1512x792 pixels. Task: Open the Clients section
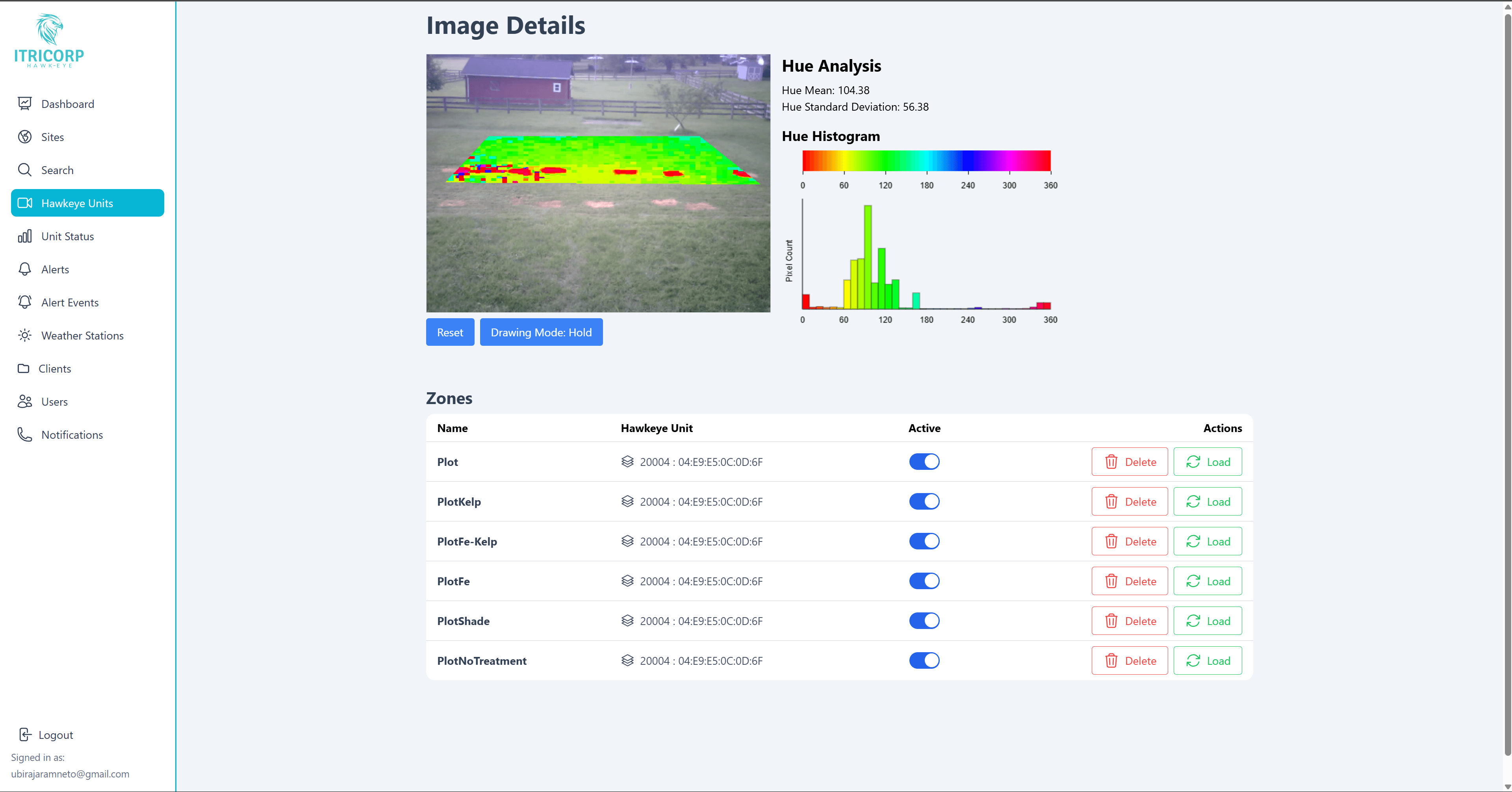point(55,369)
